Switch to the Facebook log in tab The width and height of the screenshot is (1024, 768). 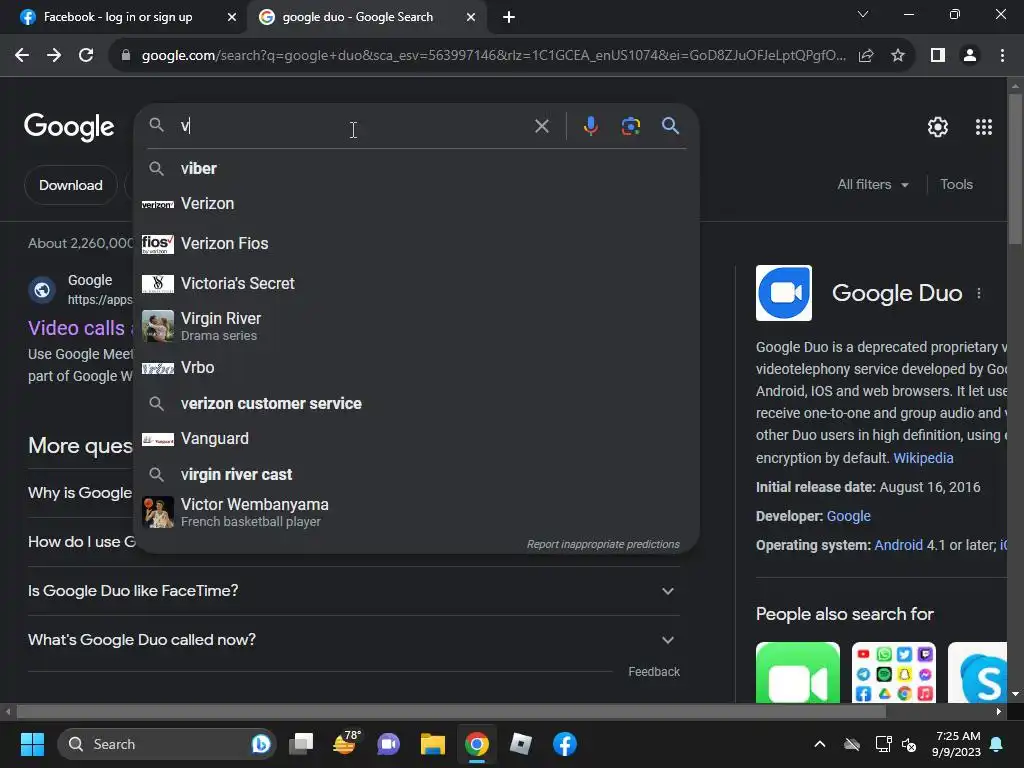point(118,17)
